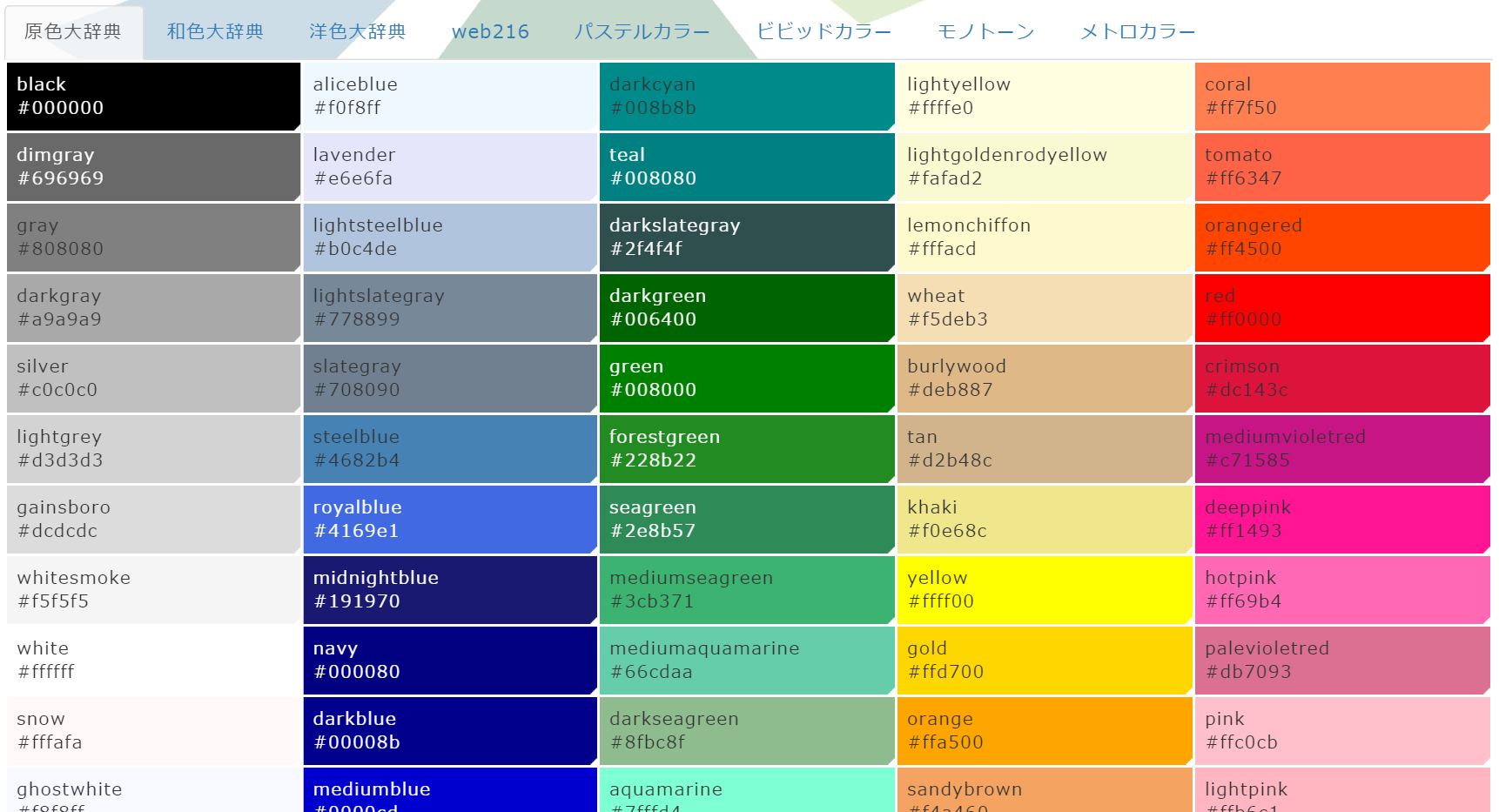Open the モノトーン tab
1499x812 pixels.
tap(985, 30)
